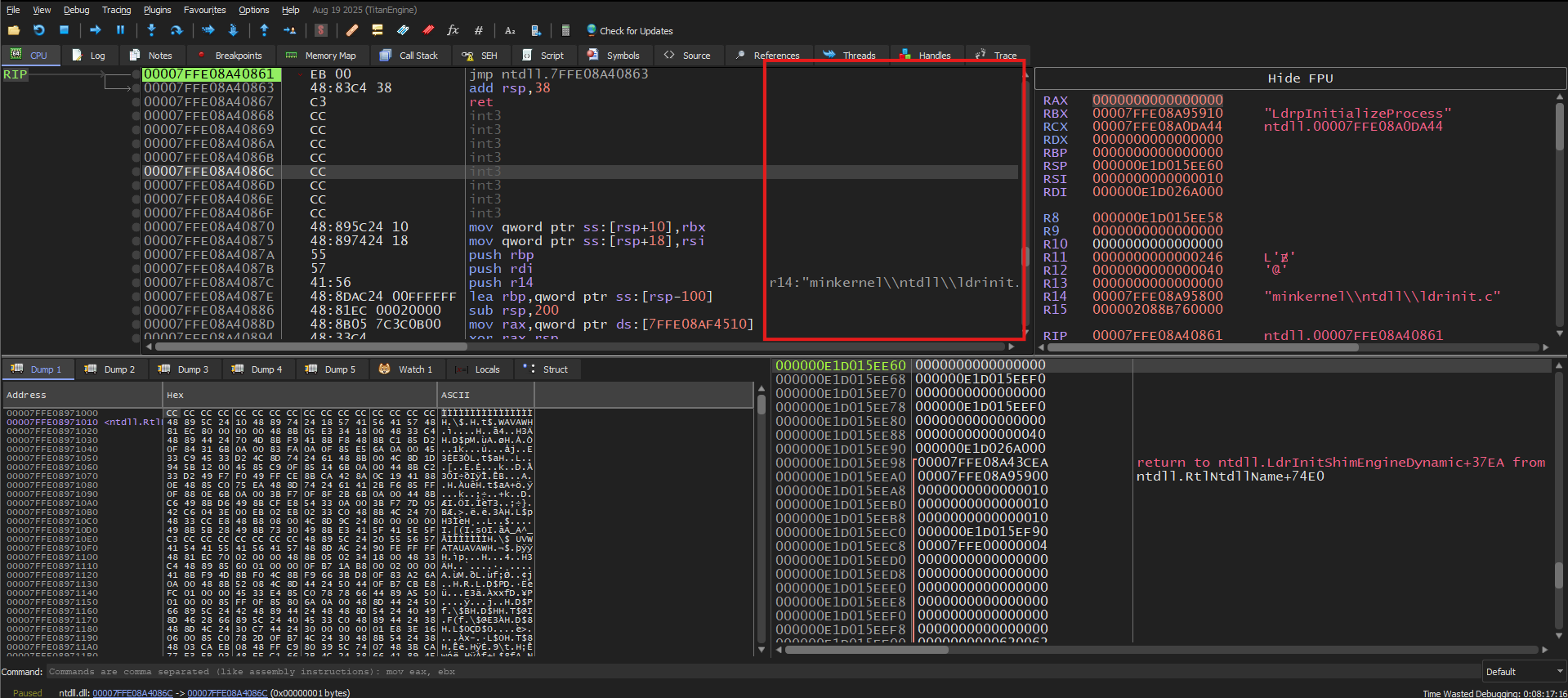Open Variables with the hash icon
The image size is (1568, 698).
(x=478, y=30)
